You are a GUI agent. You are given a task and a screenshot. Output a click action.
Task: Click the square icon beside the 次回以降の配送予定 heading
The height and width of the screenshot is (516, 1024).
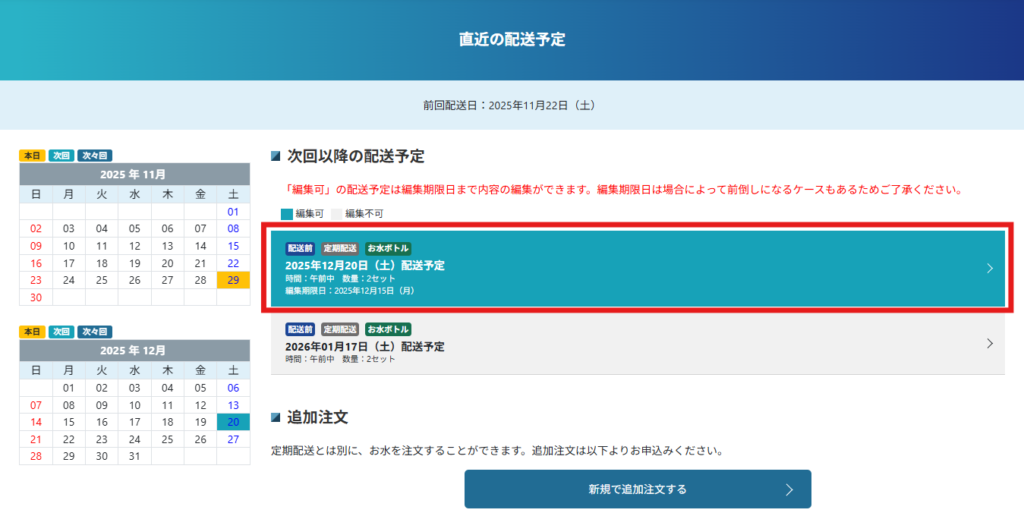[x=276, y=156]
